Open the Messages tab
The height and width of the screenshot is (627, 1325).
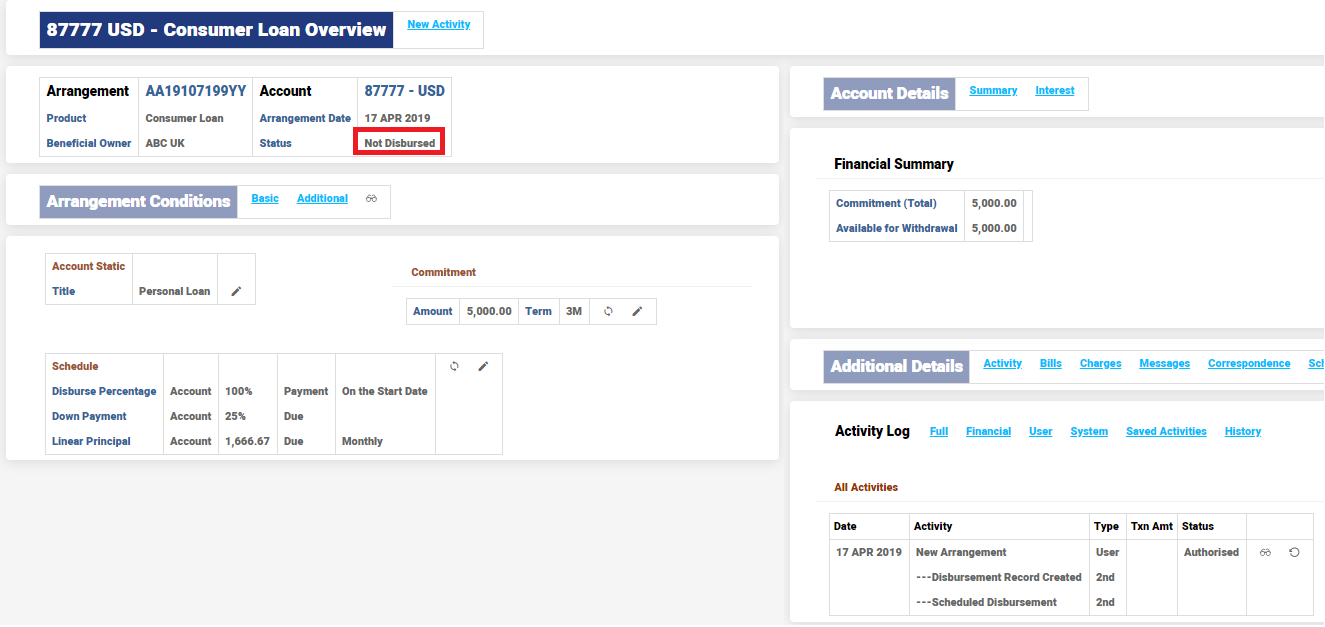[x=1164, y=363]
